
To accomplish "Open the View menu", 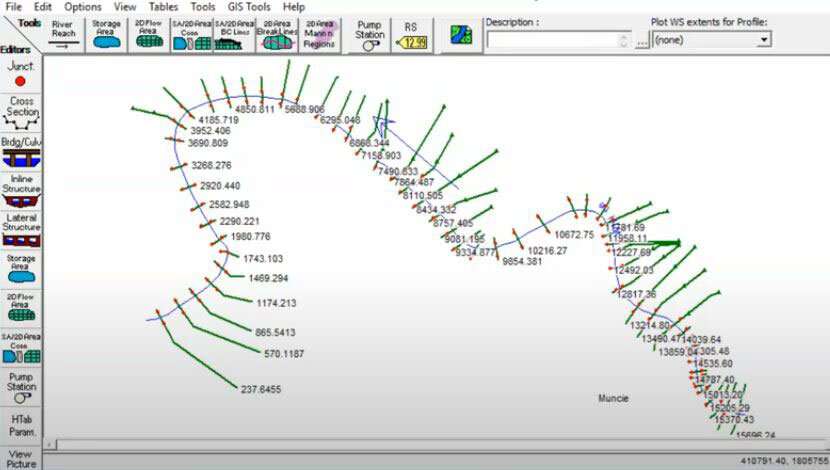I will [x=125, y=7].
